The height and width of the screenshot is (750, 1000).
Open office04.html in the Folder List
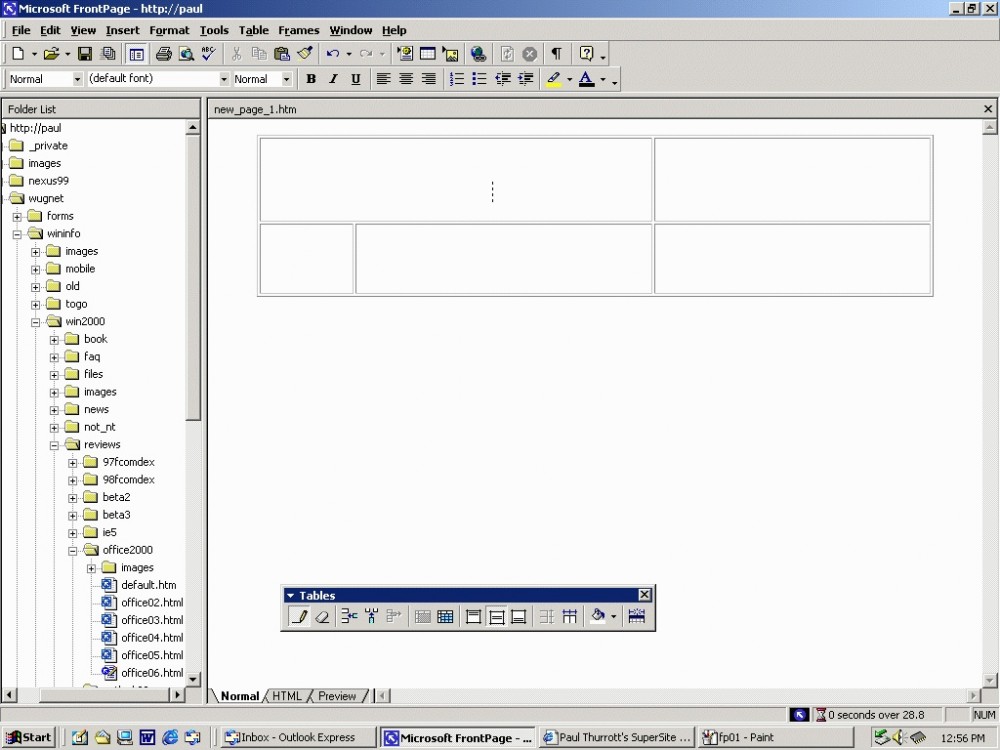152,638
